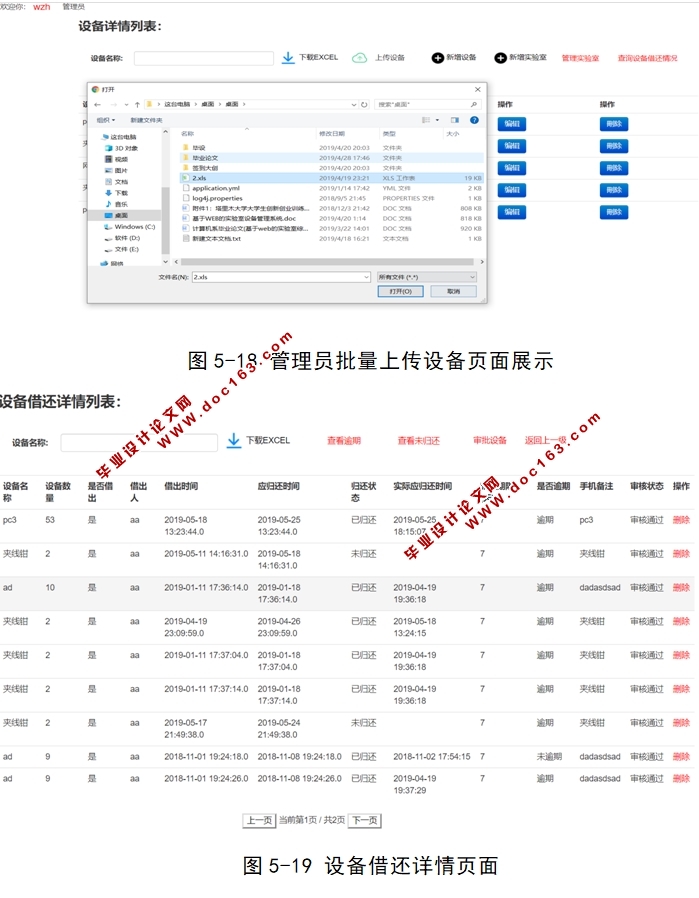Click 新建文件夹 in dialog toolbar
The image size is (699, 898).
(x=147, y=120)
